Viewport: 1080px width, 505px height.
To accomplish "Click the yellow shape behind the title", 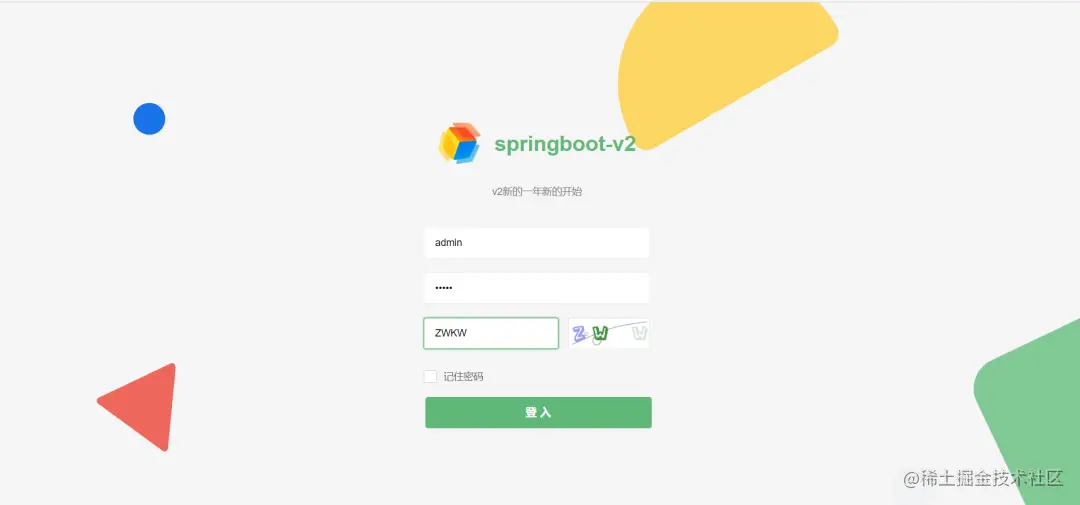I will 723,69.
